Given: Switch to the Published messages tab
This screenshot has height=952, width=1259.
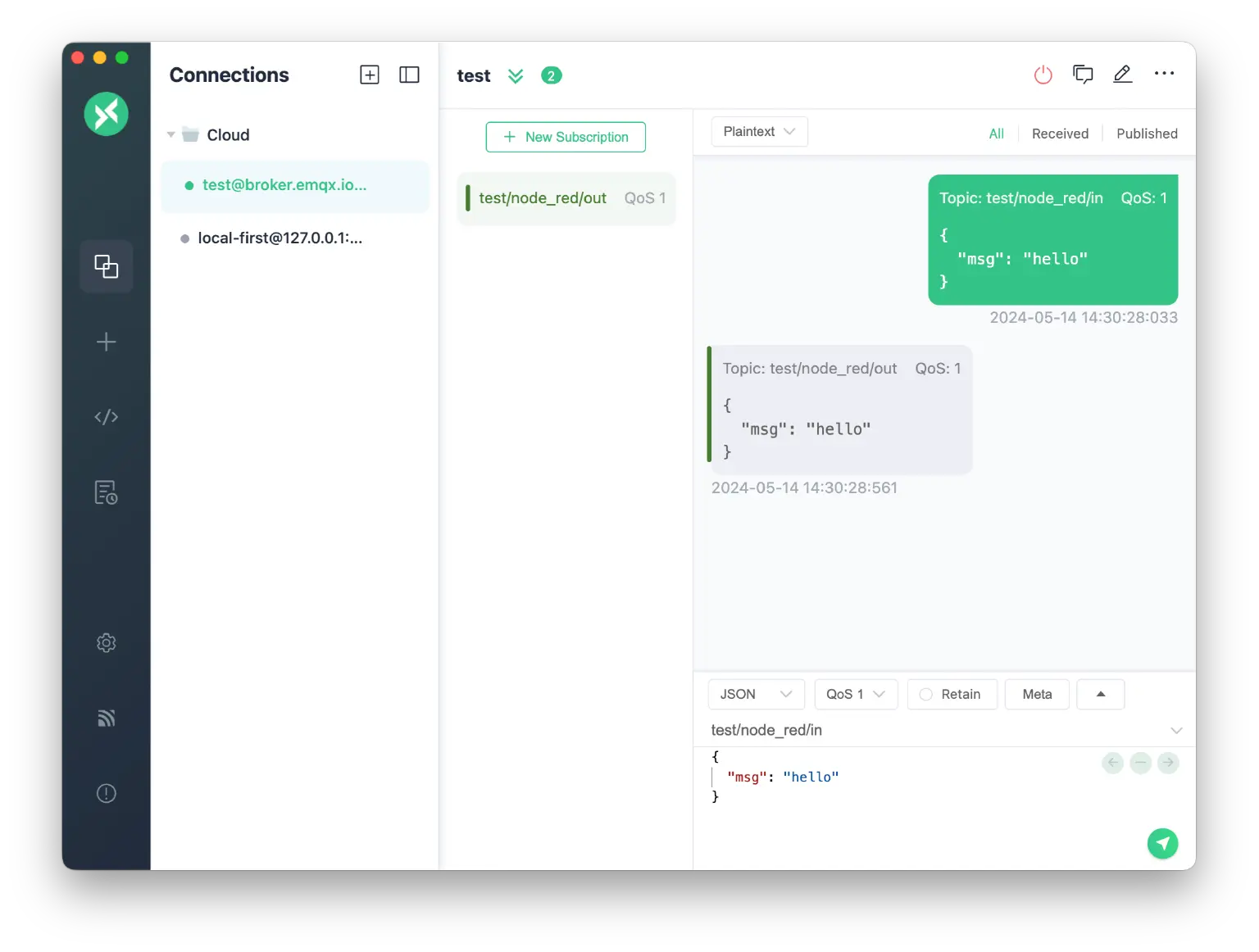Looking at the screenshot, I should pos(1146,133).
